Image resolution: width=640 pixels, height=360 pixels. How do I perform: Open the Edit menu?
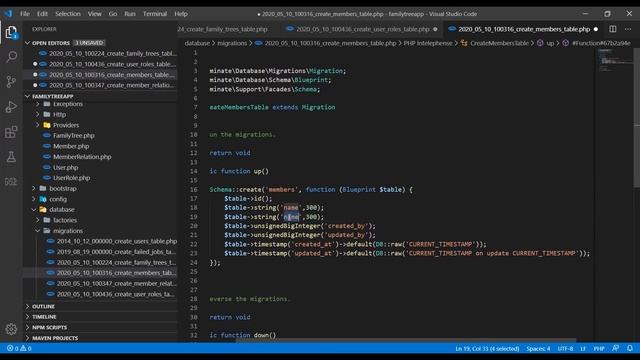pos(42,13)
